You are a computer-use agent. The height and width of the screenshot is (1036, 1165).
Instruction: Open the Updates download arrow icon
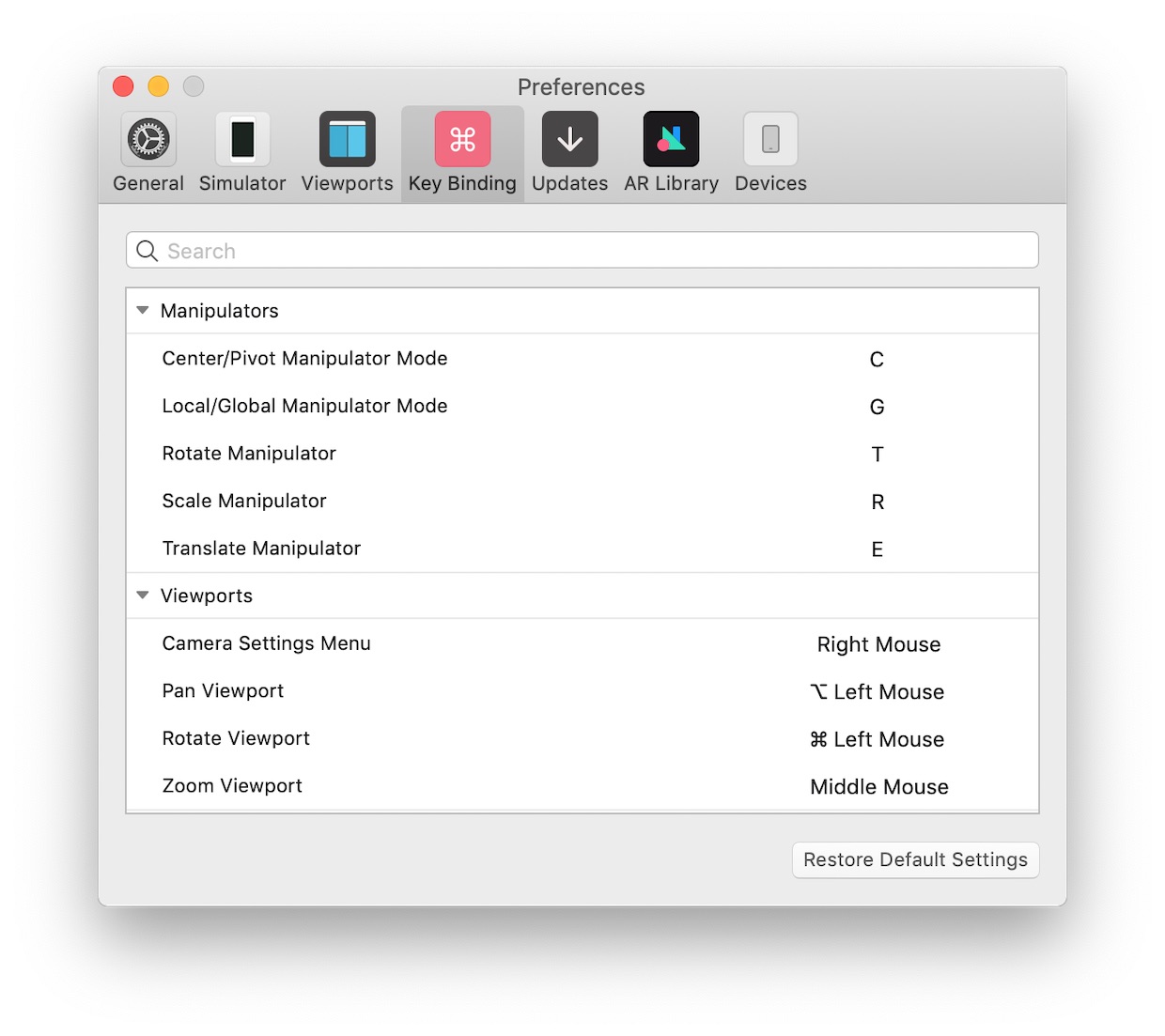pos(569,140)
